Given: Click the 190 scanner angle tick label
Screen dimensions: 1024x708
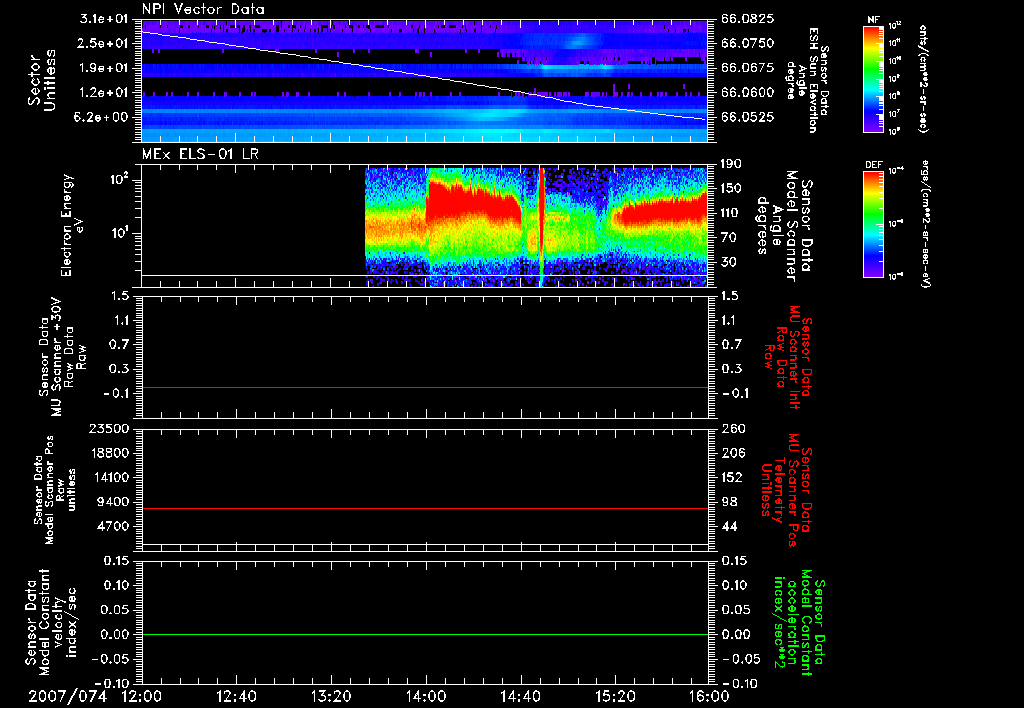Looking at the screenshot, I should coord(731,164).
